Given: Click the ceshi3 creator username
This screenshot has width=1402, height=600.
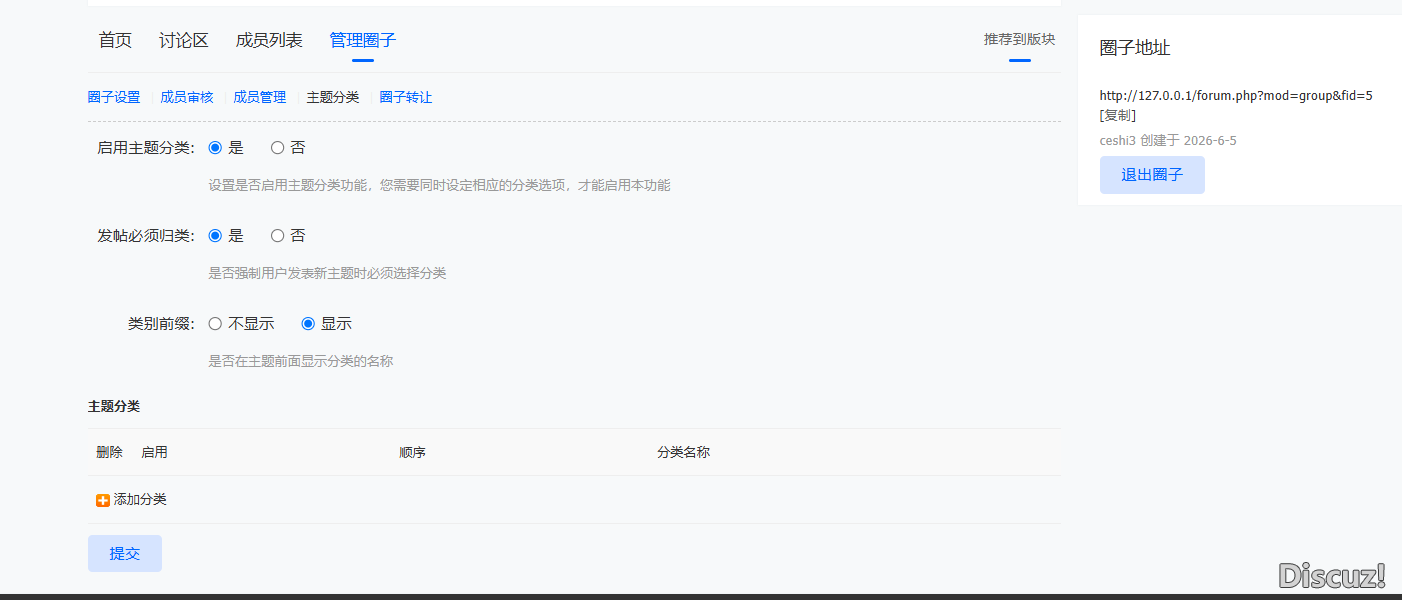Looking at the screenshot, I should point(1118,141).
